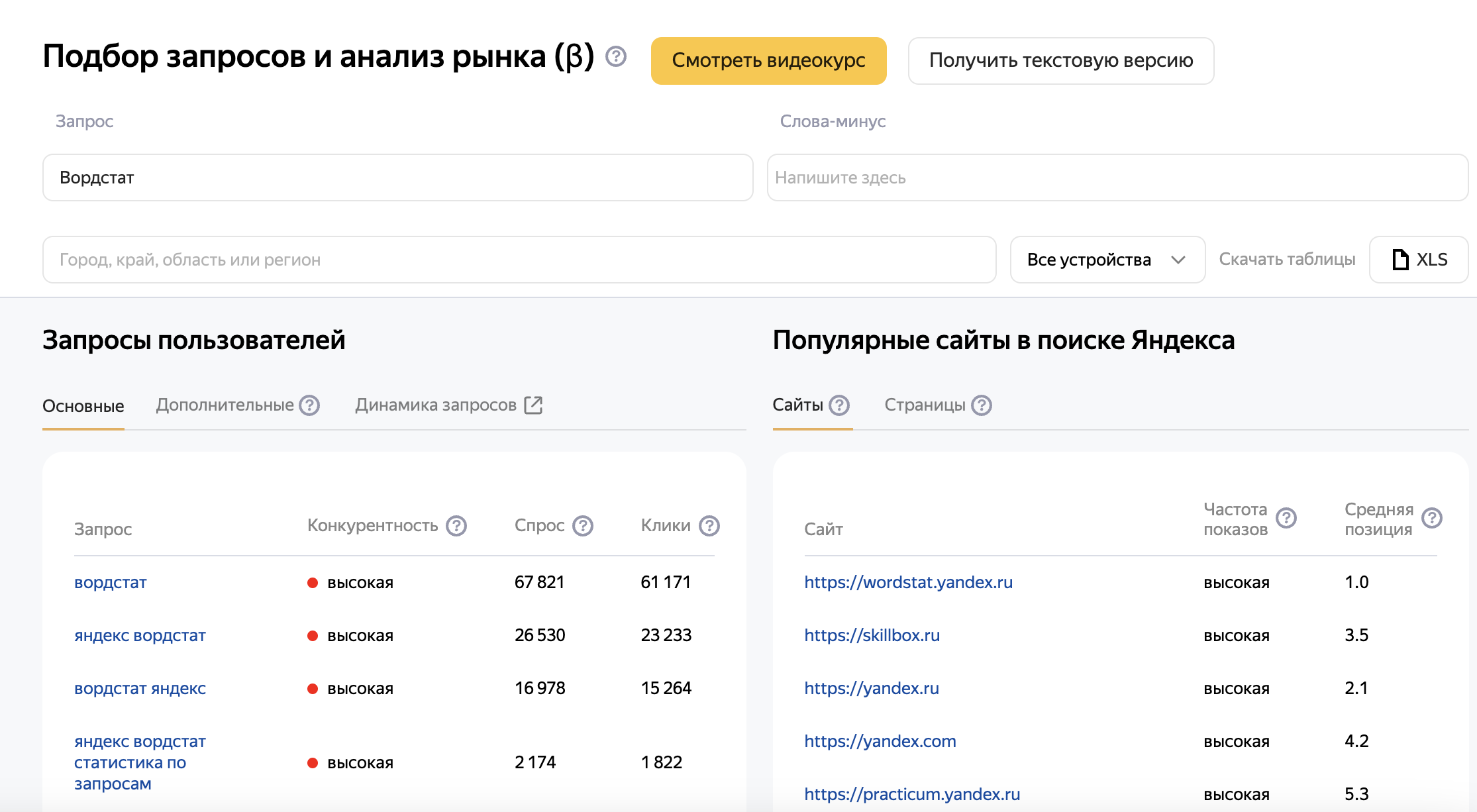Switch to Основные tab
Screen dimensions: 1477x812
click(x=83, y=406)
